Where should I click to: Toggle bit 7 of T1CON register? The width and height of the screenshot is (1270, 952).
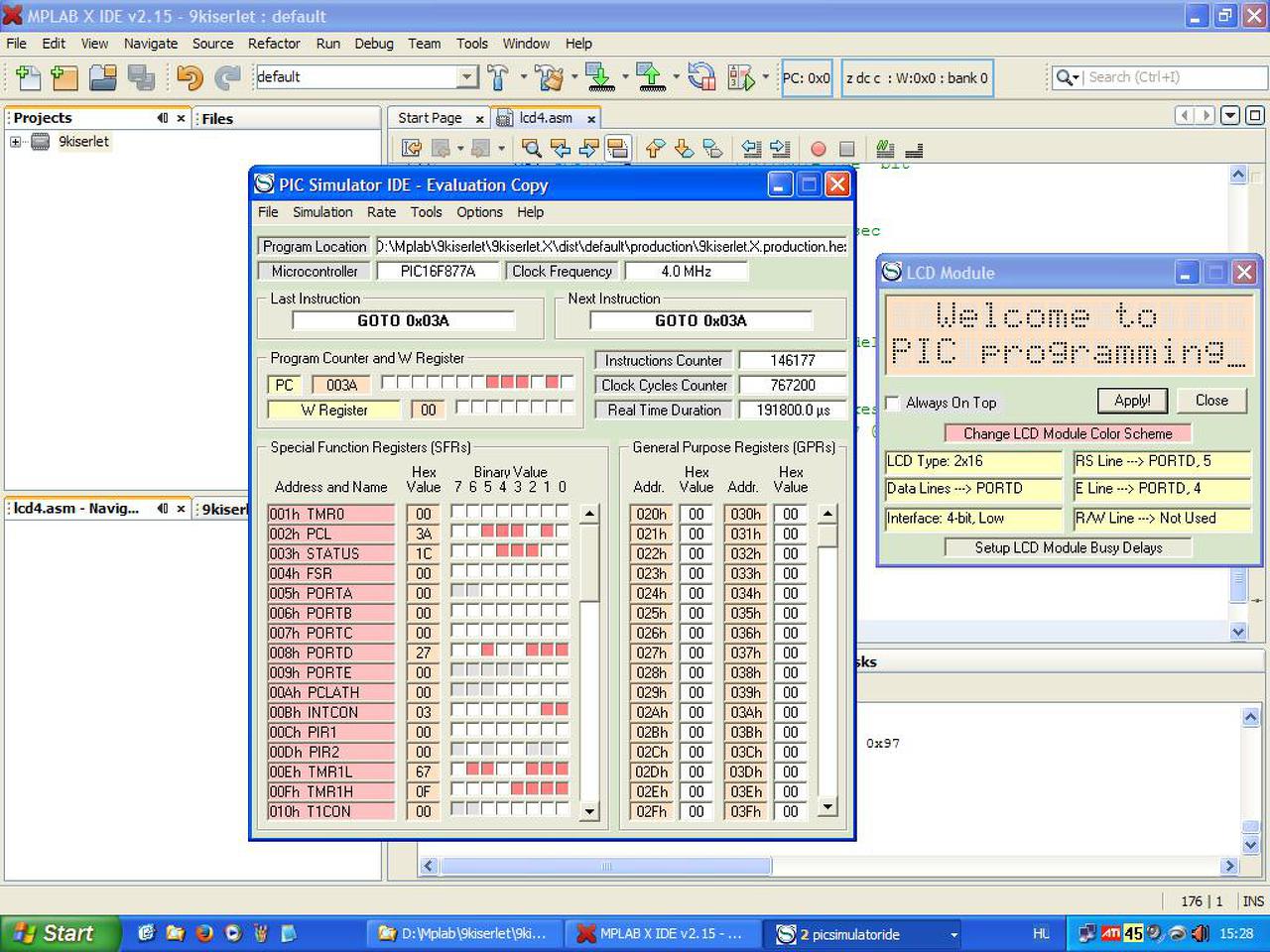coord(458,810)
